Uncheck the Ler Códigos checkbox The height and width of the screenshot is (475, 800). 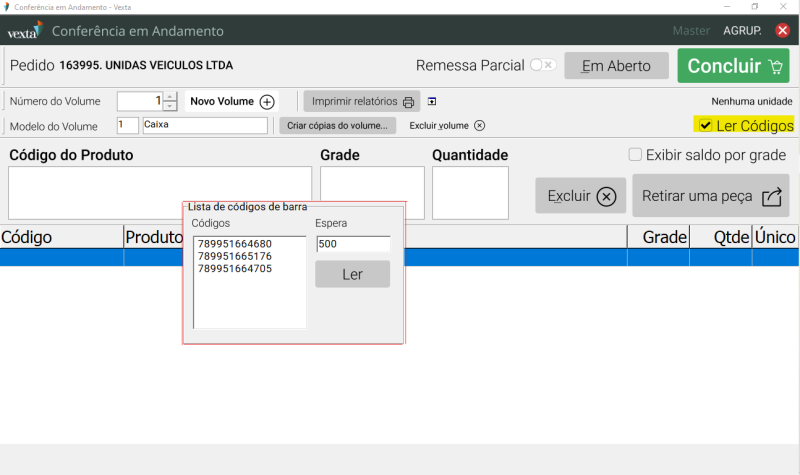706,125
